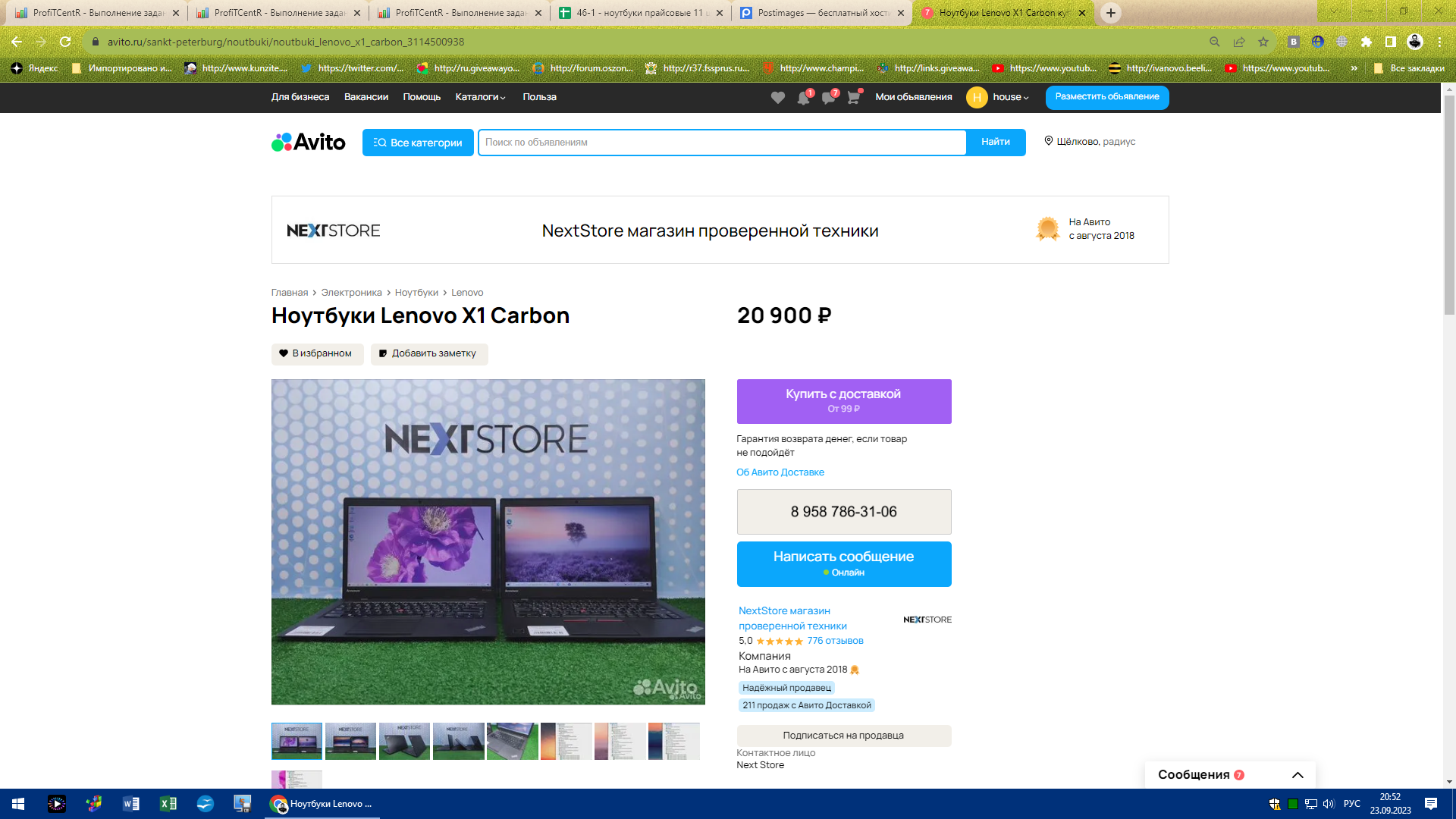
Task: Open messages speech bubble icon
Action: [x=828, y=98]
